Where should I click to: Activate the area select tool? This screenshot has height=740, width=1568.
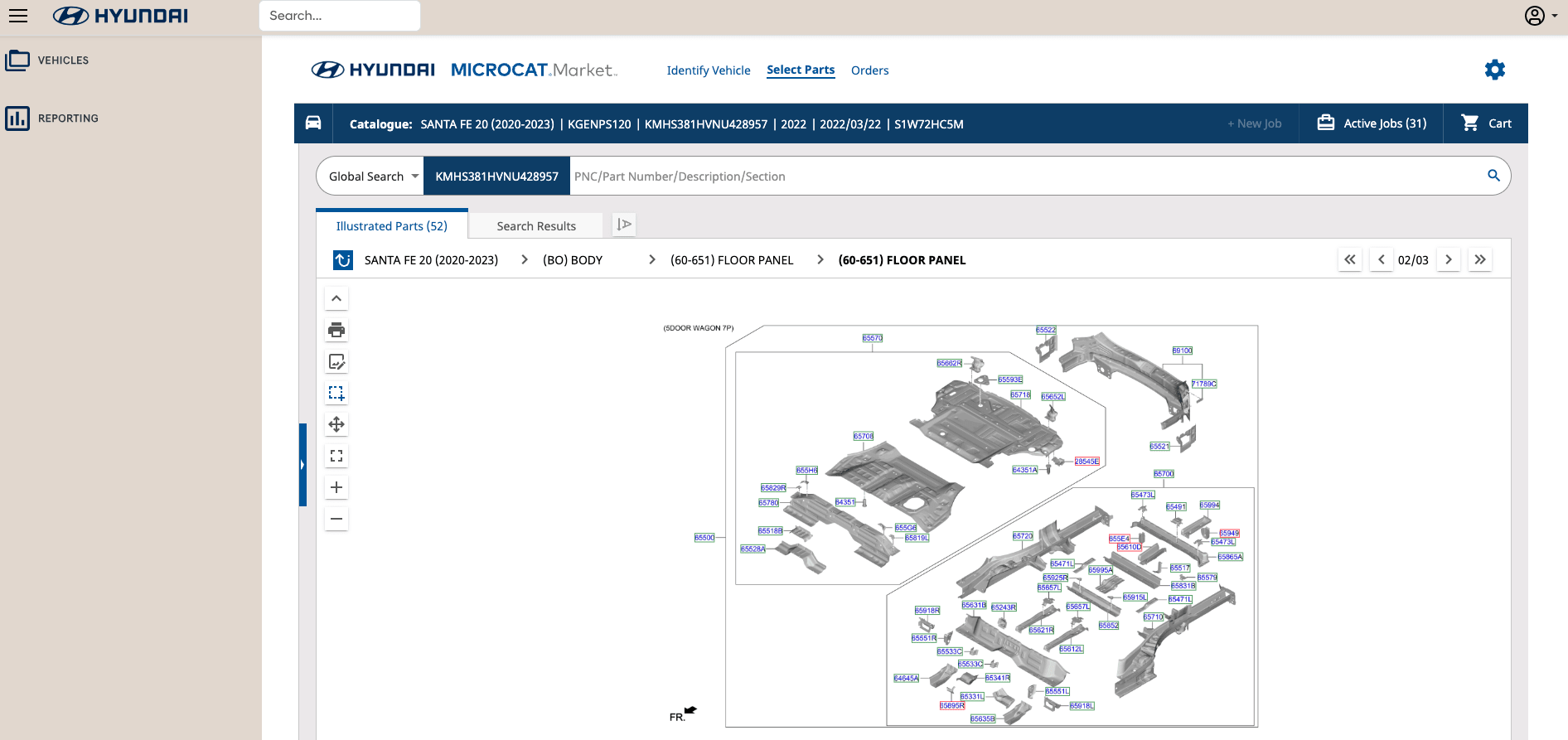(x=336, y=393)
